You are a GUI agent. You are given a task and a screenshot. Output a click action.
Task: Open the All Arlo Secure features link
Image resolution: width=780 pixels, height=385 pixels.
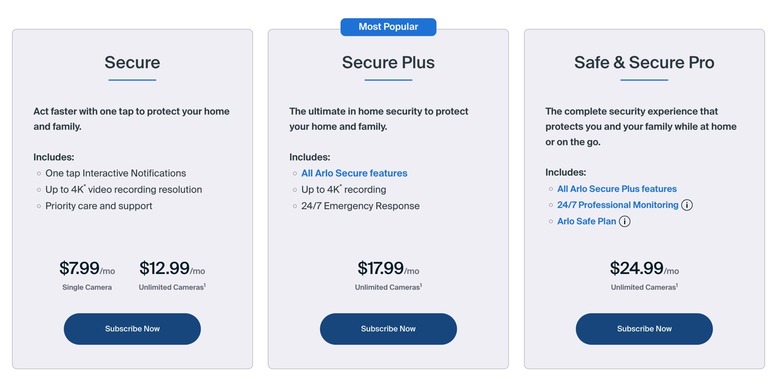tap(354, 173)
